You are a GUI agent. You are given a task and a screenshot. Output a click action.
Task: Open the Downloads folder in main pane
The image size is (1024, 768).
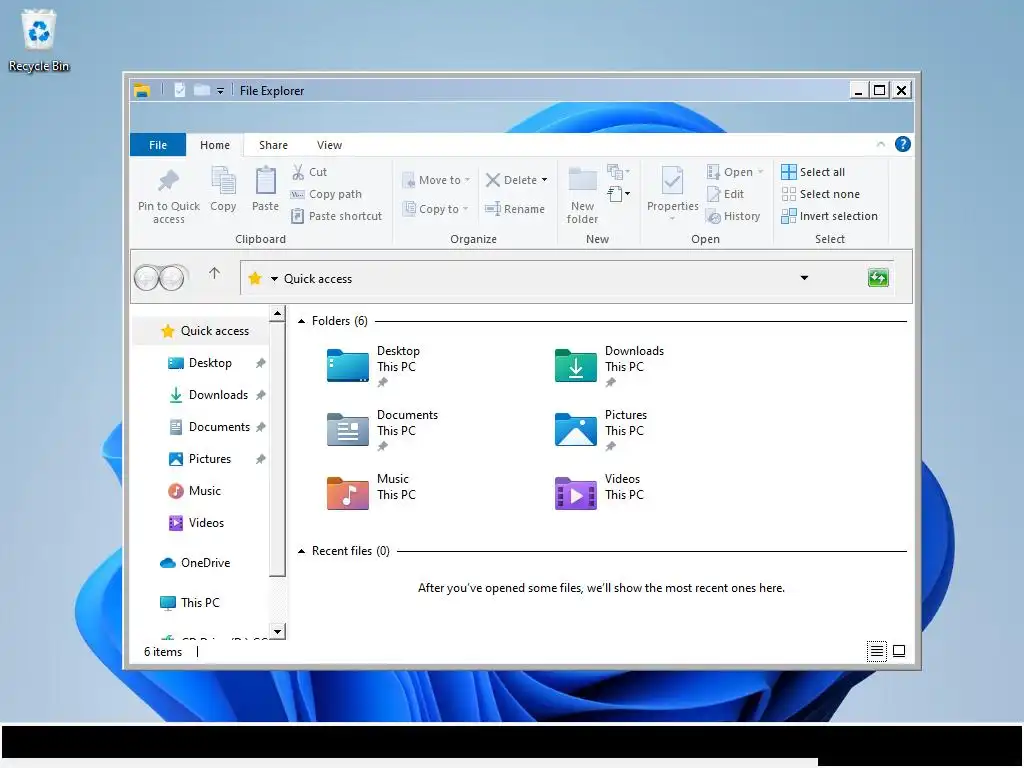pyautogui.click(x=575, y=365)
